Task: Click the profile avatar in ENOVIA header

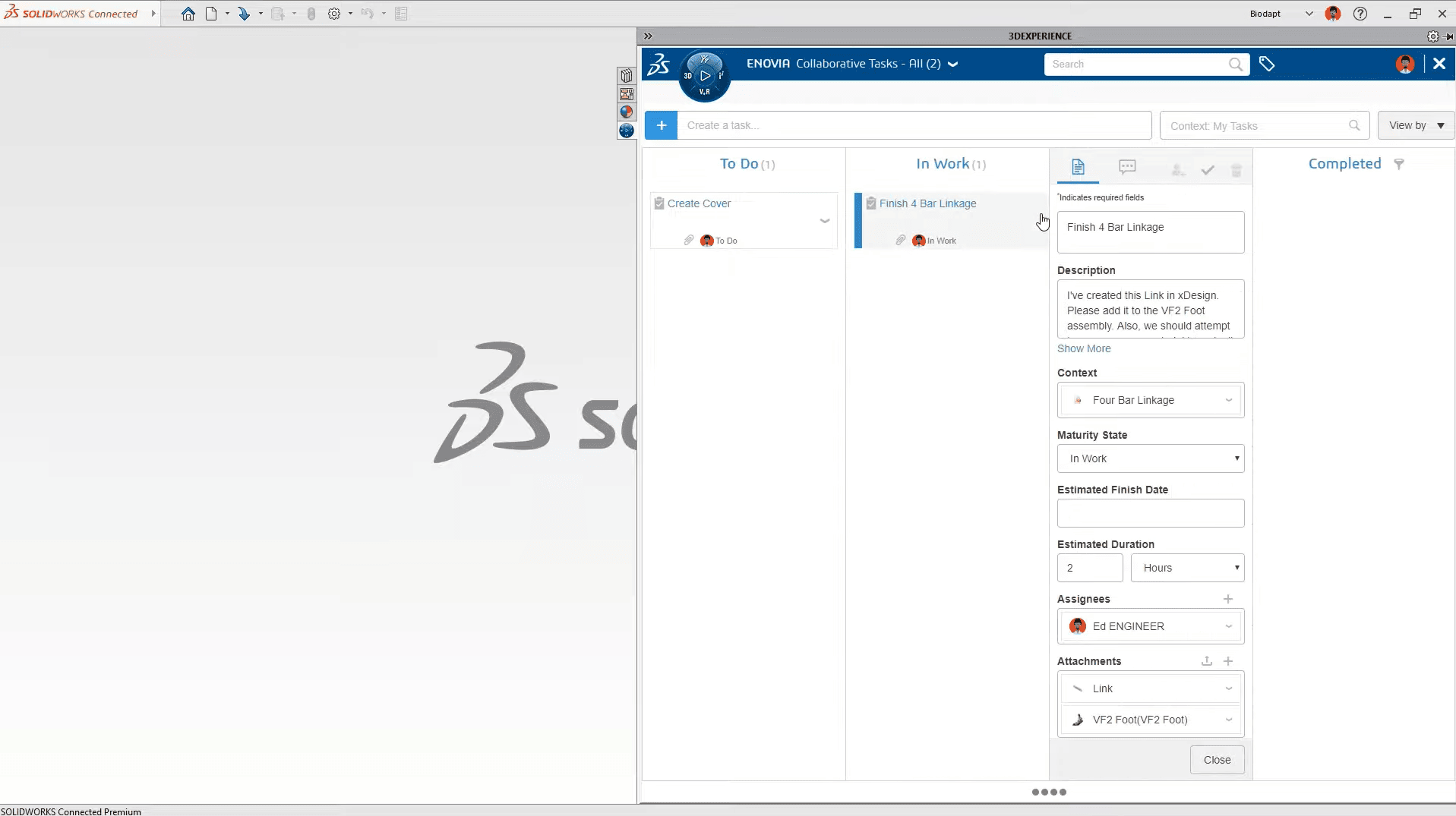Action: point(1405,65)
